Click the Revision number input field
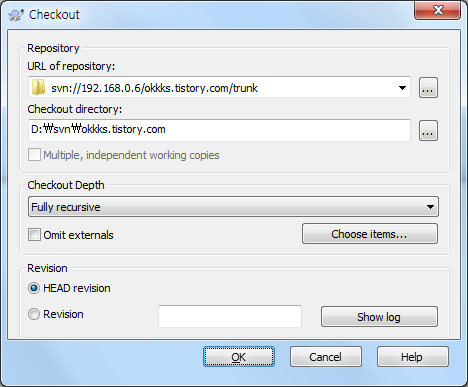468x387 pixels. point(230,316)
